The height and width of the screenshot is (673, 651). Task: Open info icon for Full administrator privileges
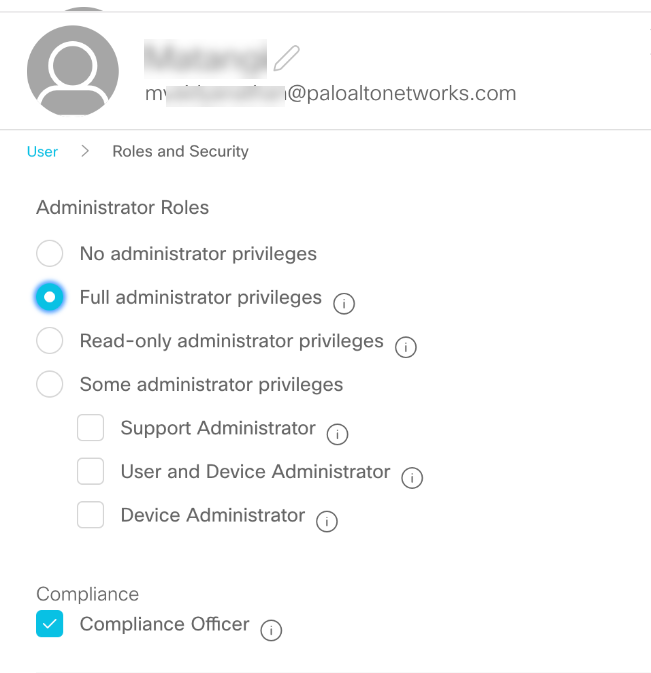[345, 302]
